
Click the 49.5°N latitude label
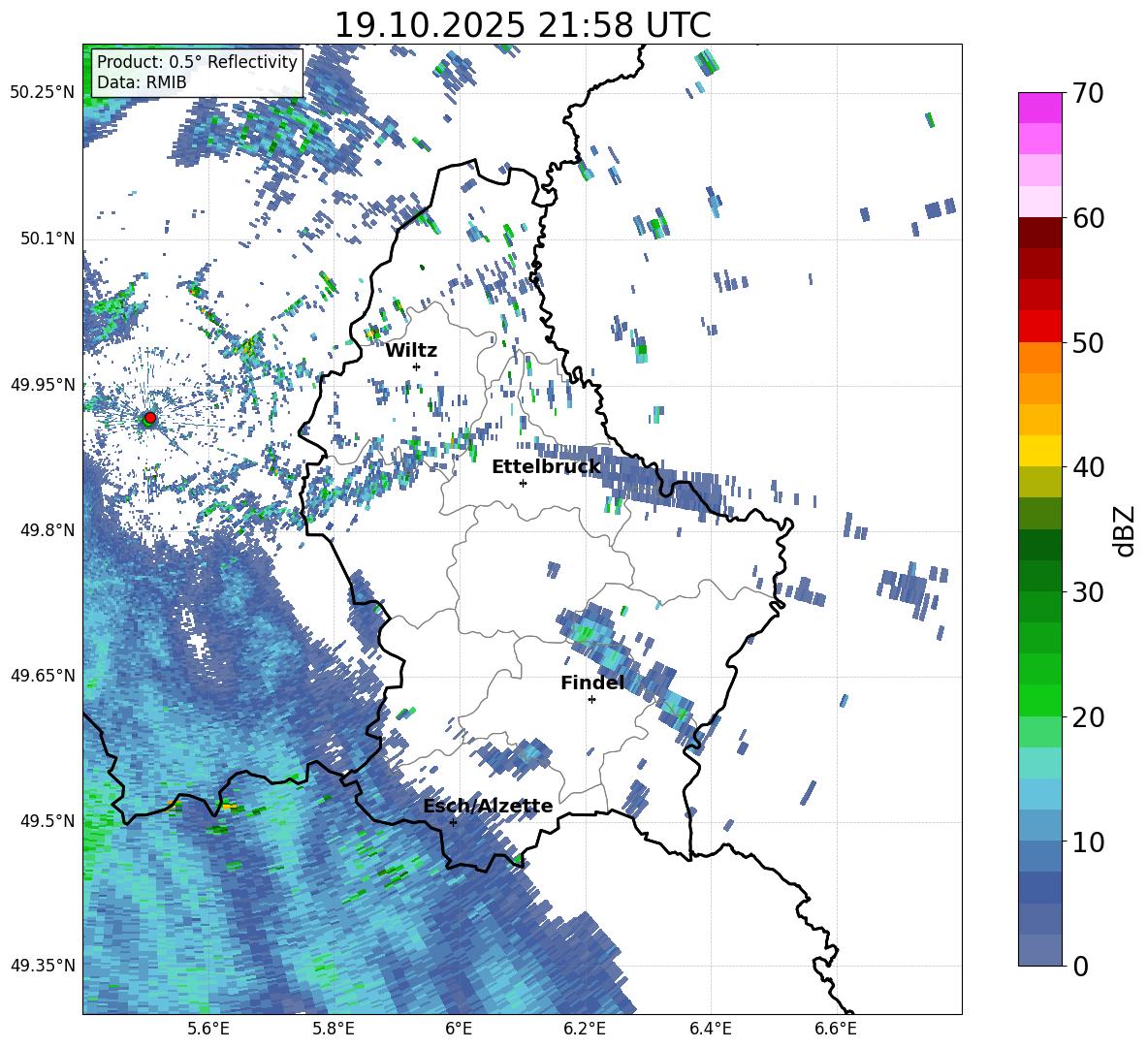click(48, 820)
